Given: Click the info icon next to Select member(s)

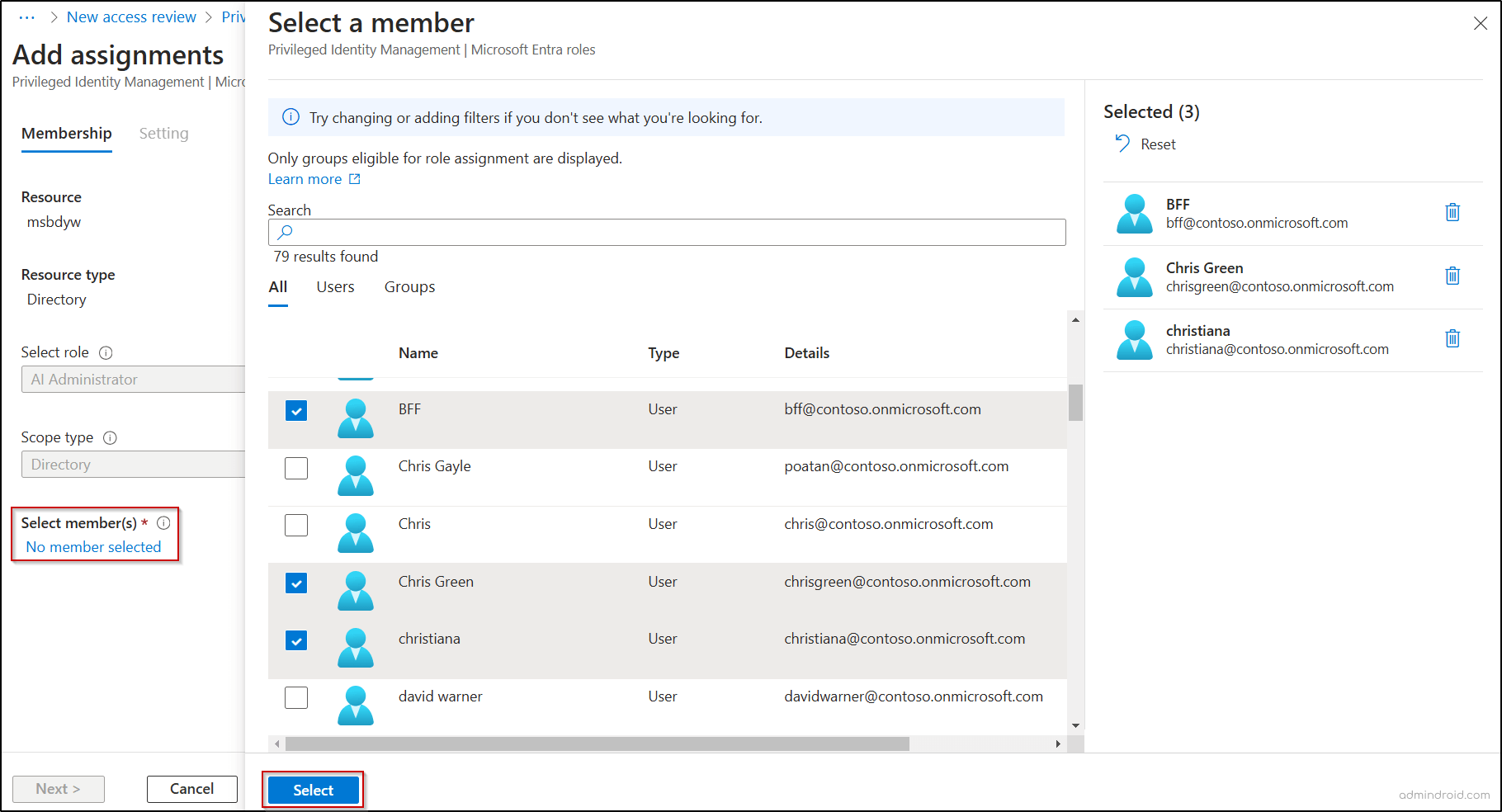Looking at the screenshot, I should 163,522.
